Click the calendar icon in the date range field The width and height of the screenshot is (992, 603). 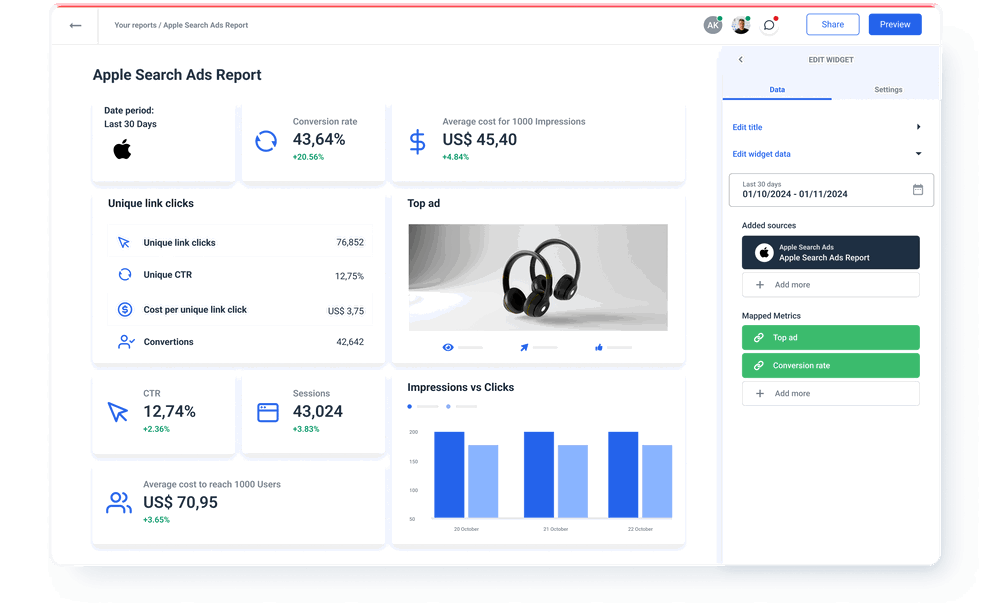point(918,189)
